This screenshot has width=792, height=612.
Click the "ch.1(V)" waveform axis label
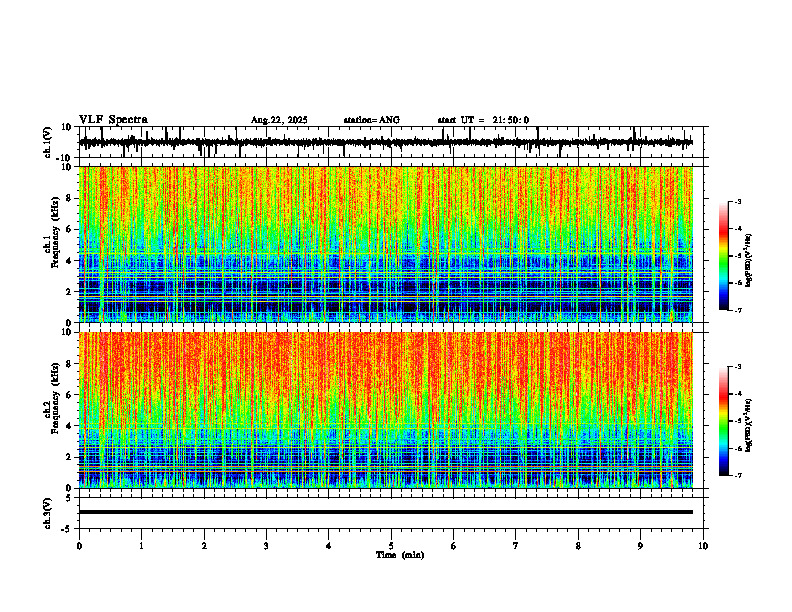coord(48,142)
